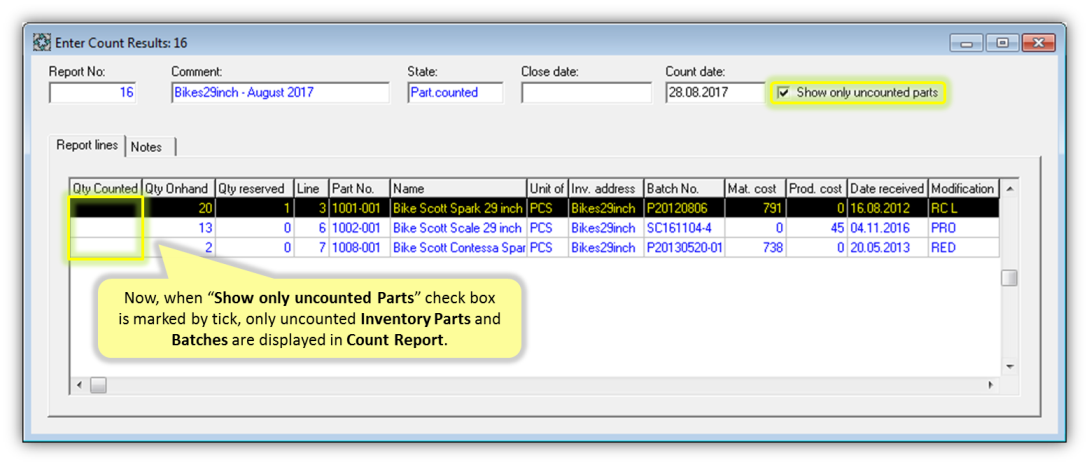The width and height of the screenshot is (1089, 465).
Task: Click Qty Counted cell for part 1002-001
Action: [x=106, y=228]
